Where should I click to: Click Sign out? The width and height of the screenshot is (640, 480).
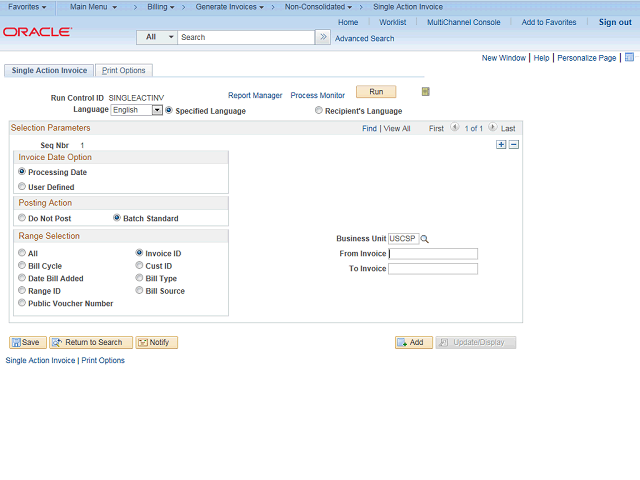[615, 22]
